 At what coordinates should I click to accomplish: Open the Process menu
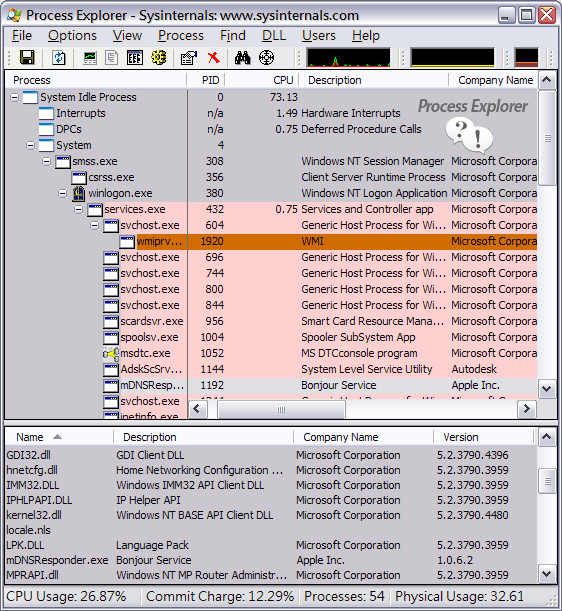pyautogui.click(x=181, y=36)
